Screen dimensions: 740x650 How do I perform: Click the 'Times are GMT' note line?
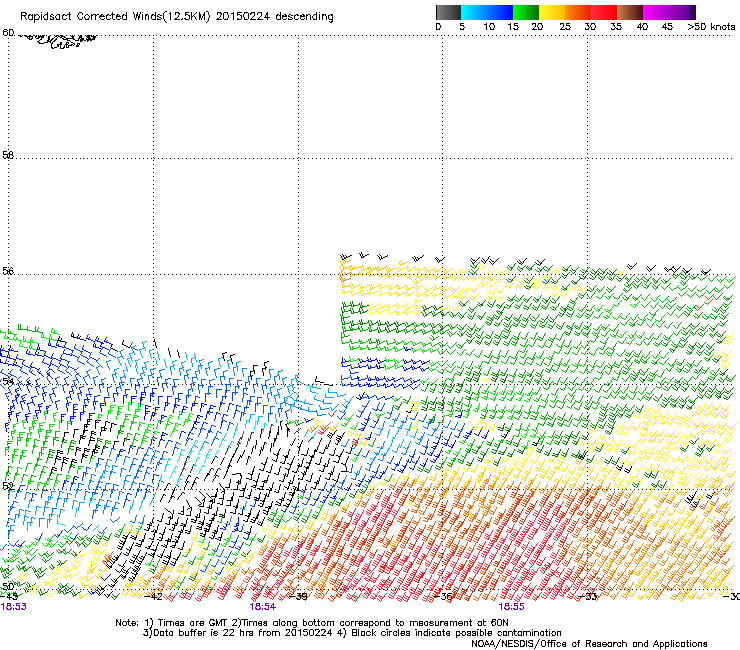pos(311,623)
